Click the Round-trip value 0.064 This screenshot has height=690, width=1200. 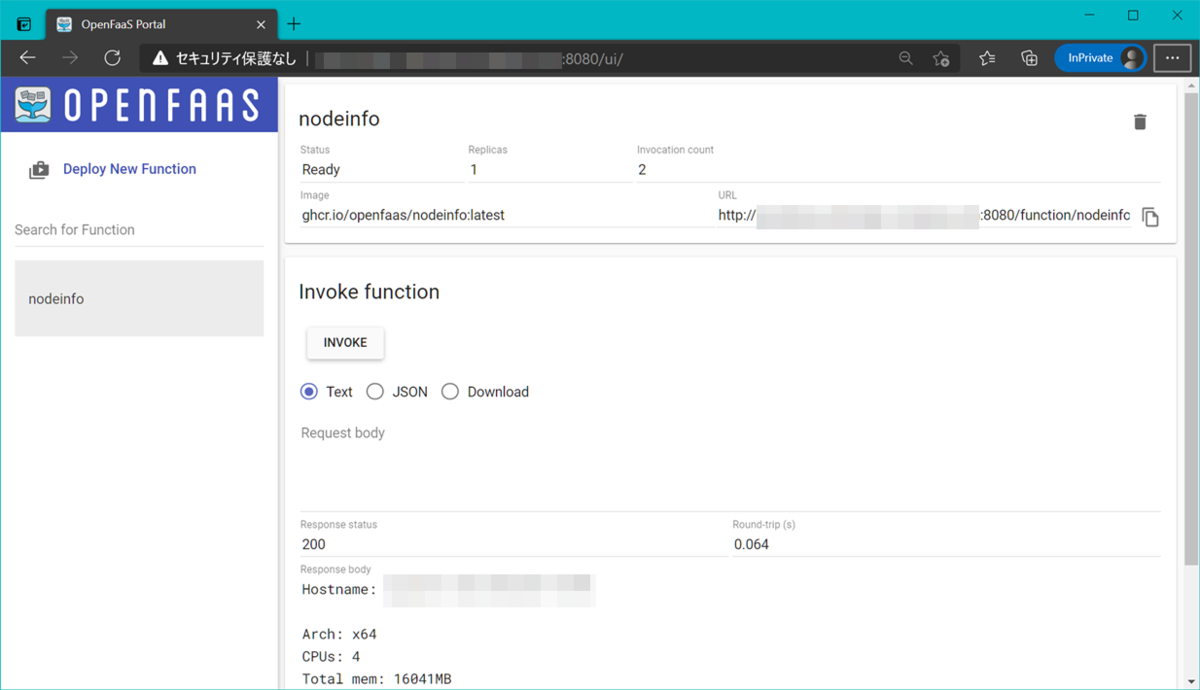coord(751,545)
